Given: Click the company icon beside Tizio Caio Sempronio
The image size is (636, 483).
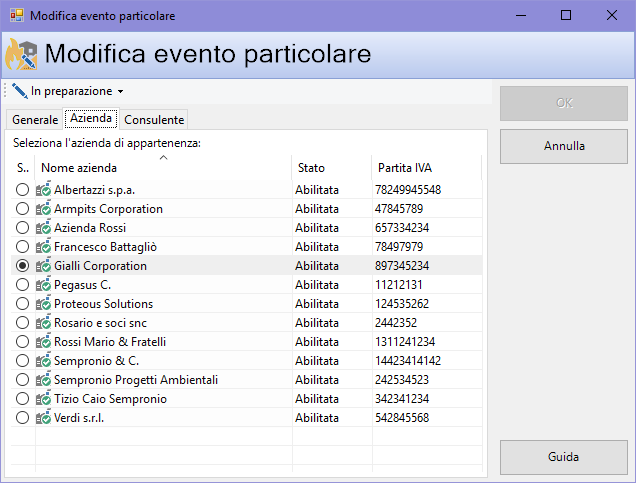Looking at the screenshot, I should [43, 399].
